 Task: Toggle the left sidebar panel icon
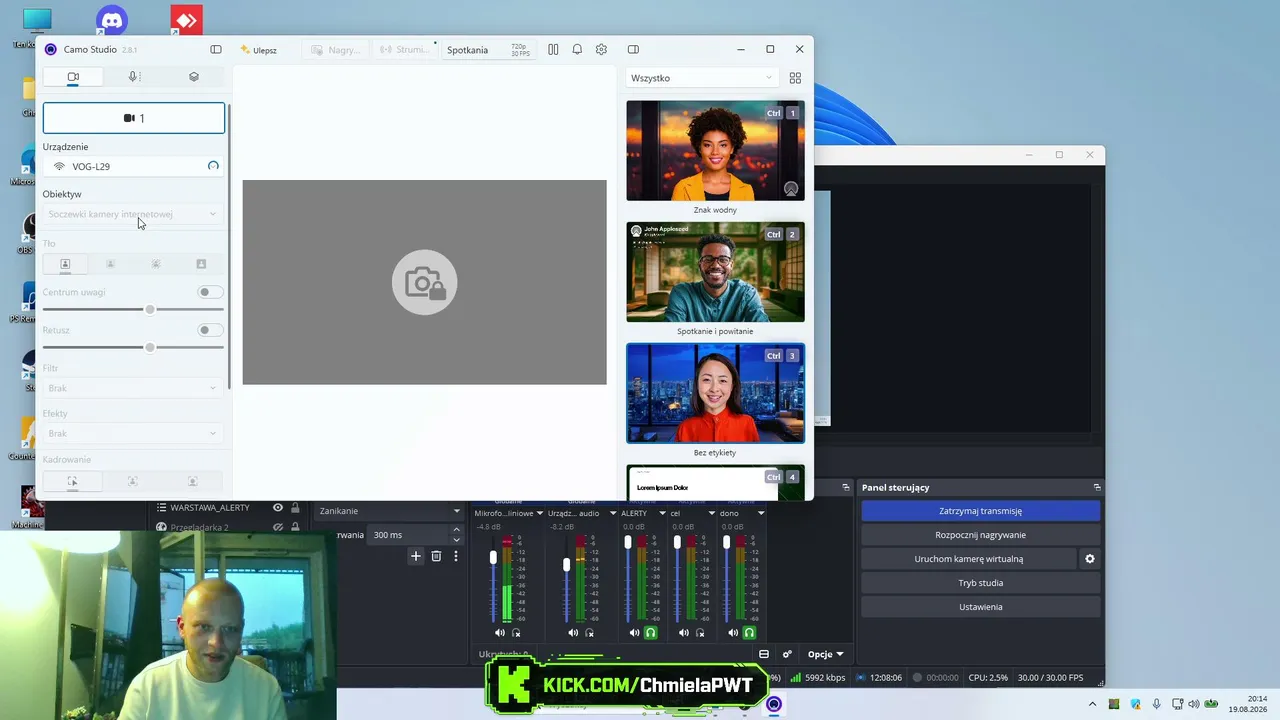[x=216, y=49]
